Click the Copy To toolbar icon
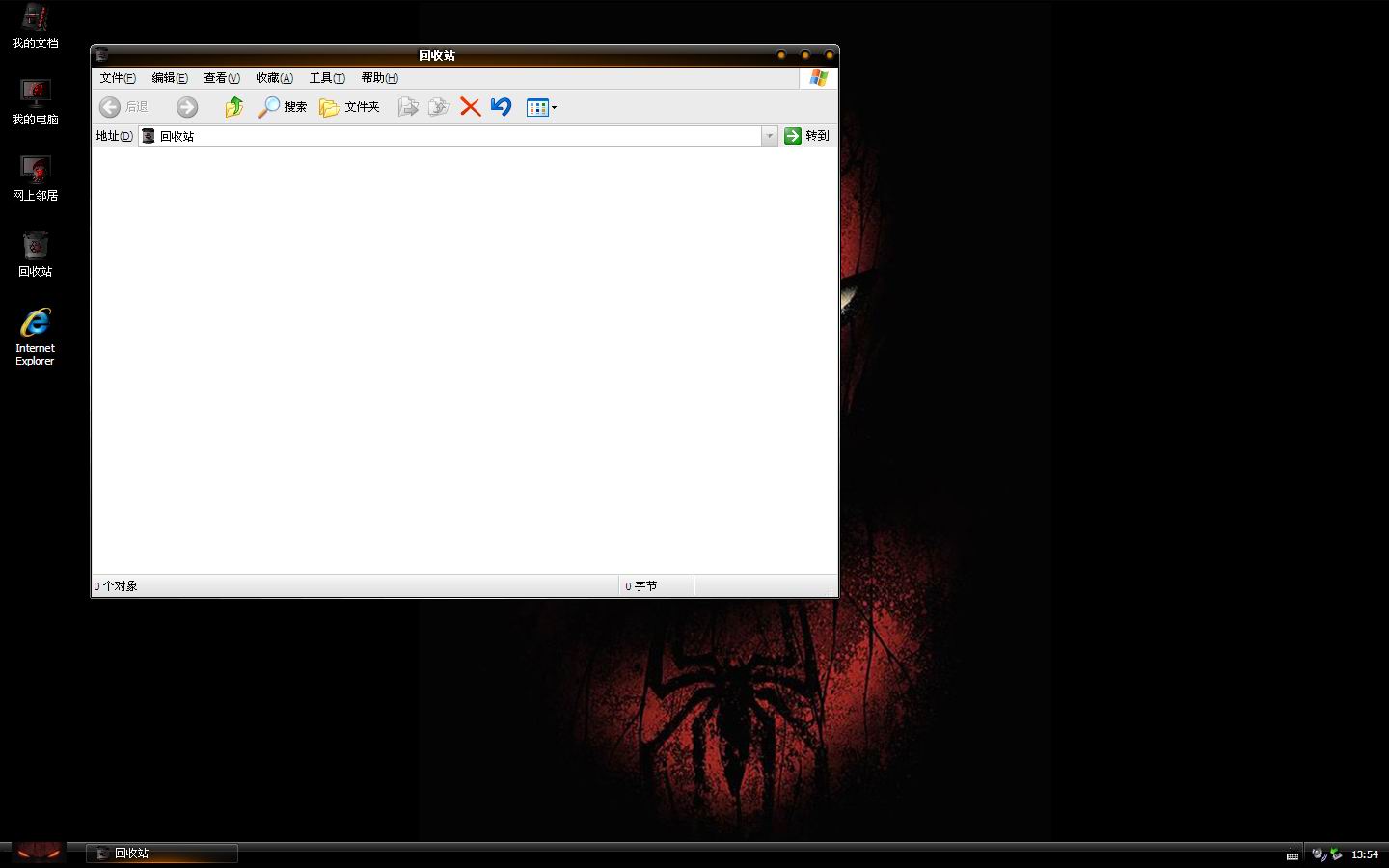This screenshot has width=1389, height=868. (x=439, y=107)
